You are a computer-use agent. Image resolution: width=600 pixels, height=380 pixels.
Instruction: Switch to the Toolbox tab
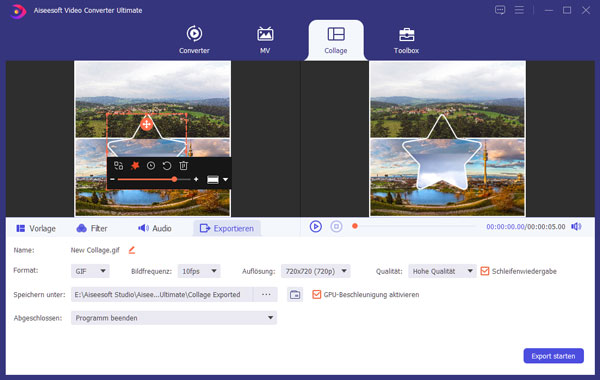click(406, 41)
